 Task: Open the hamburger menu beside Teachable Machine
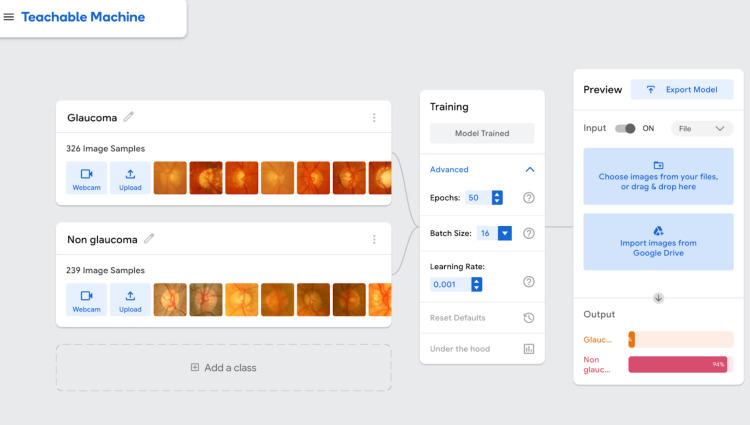[x=9, y=17]
